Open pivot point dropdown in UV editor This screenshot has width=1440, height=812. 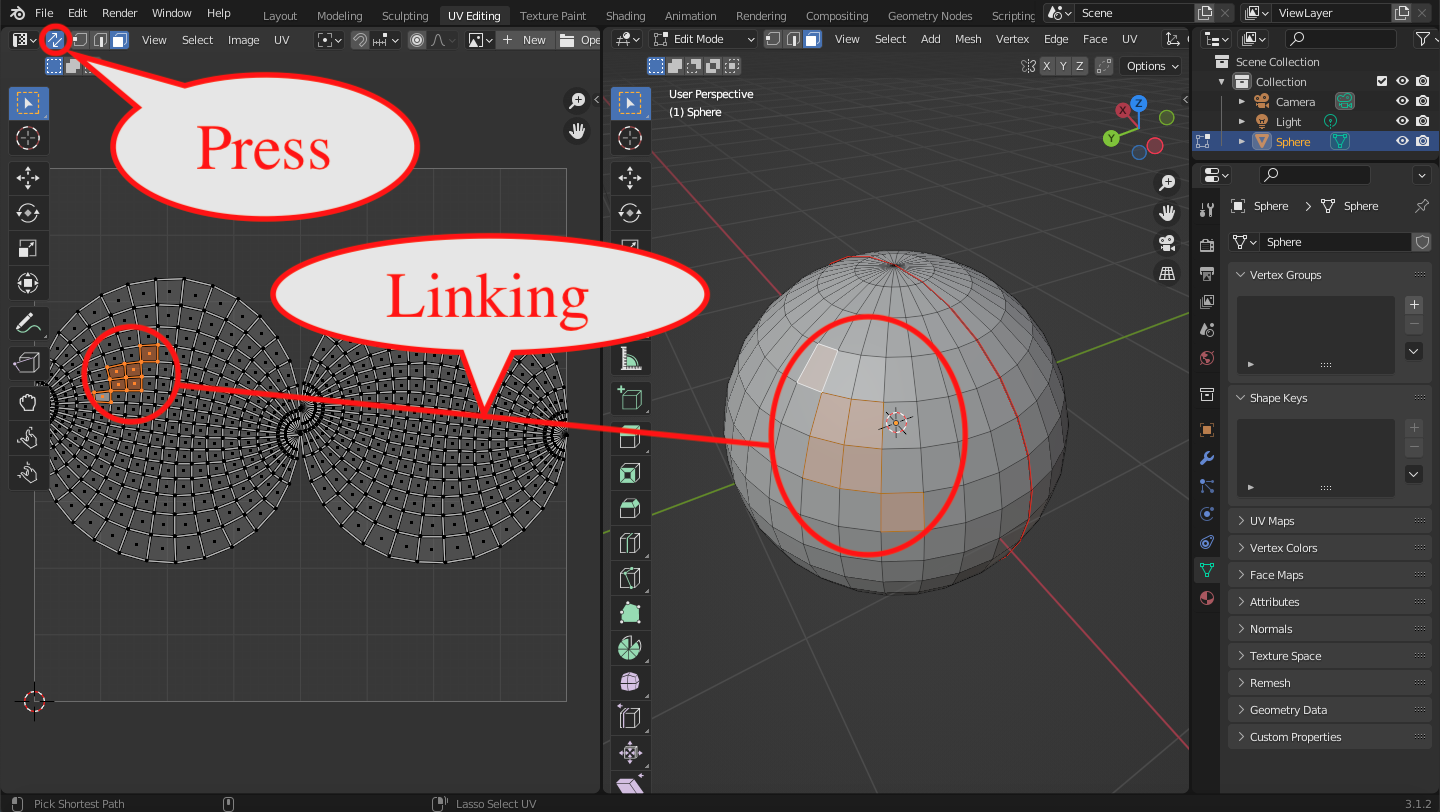329,40
